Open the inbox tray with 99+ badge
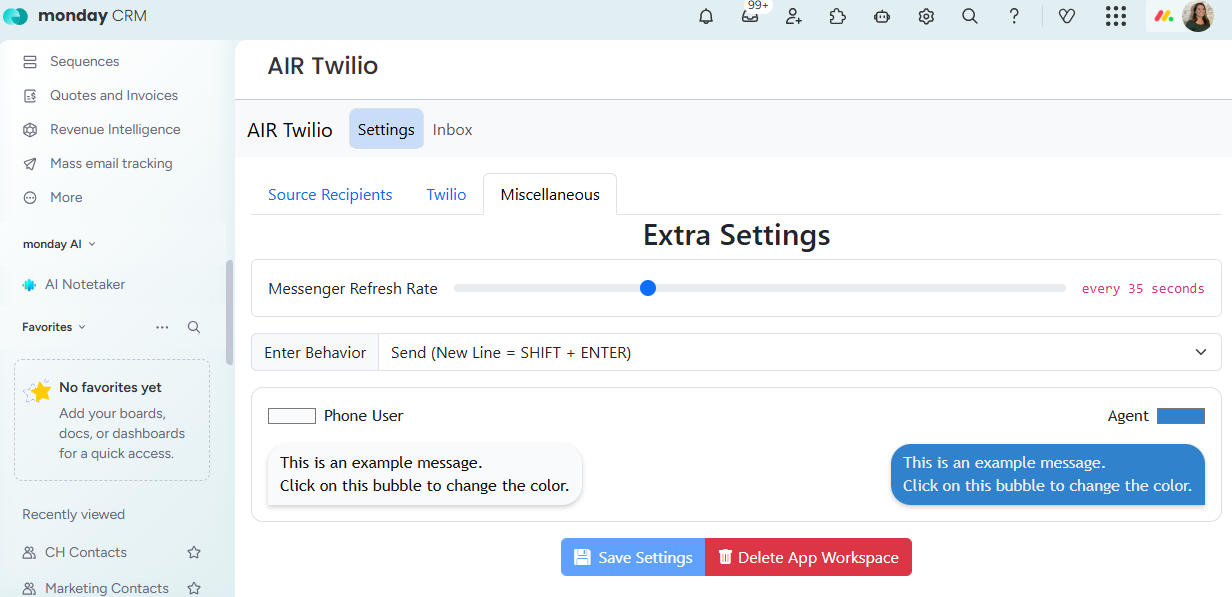This screenshot has width=1232, height=597. [750, 16]
